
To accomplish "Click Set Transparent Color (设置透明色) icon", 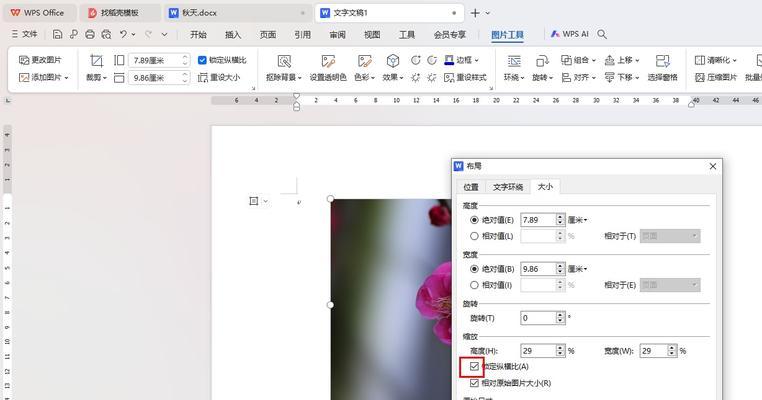I will pyautogui.click(x=328, y=61).
